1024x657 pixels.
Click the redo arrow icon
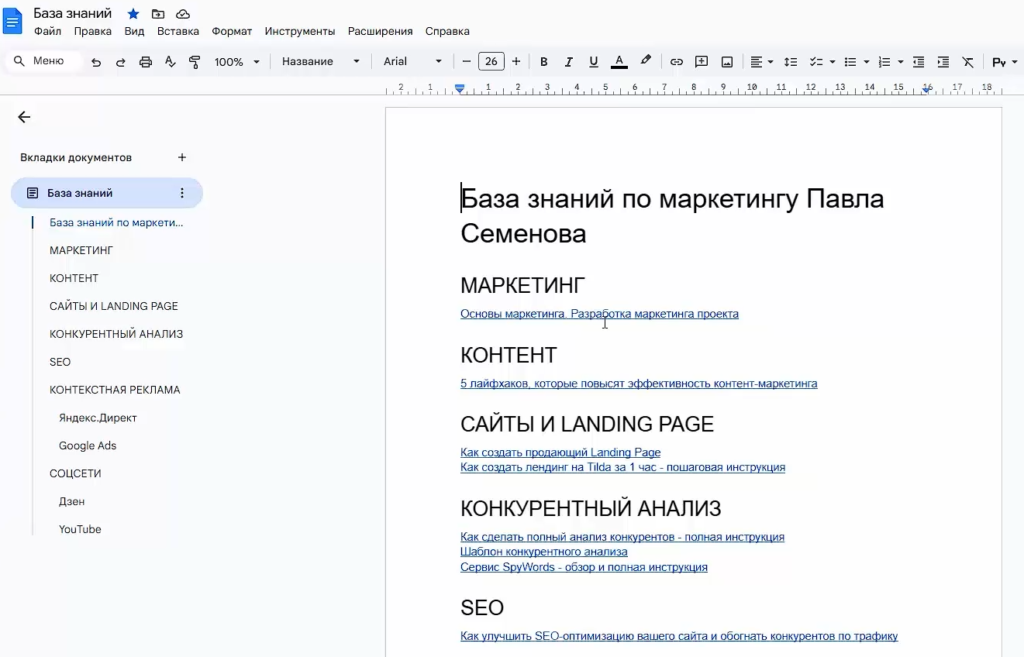tap(121, 62)
